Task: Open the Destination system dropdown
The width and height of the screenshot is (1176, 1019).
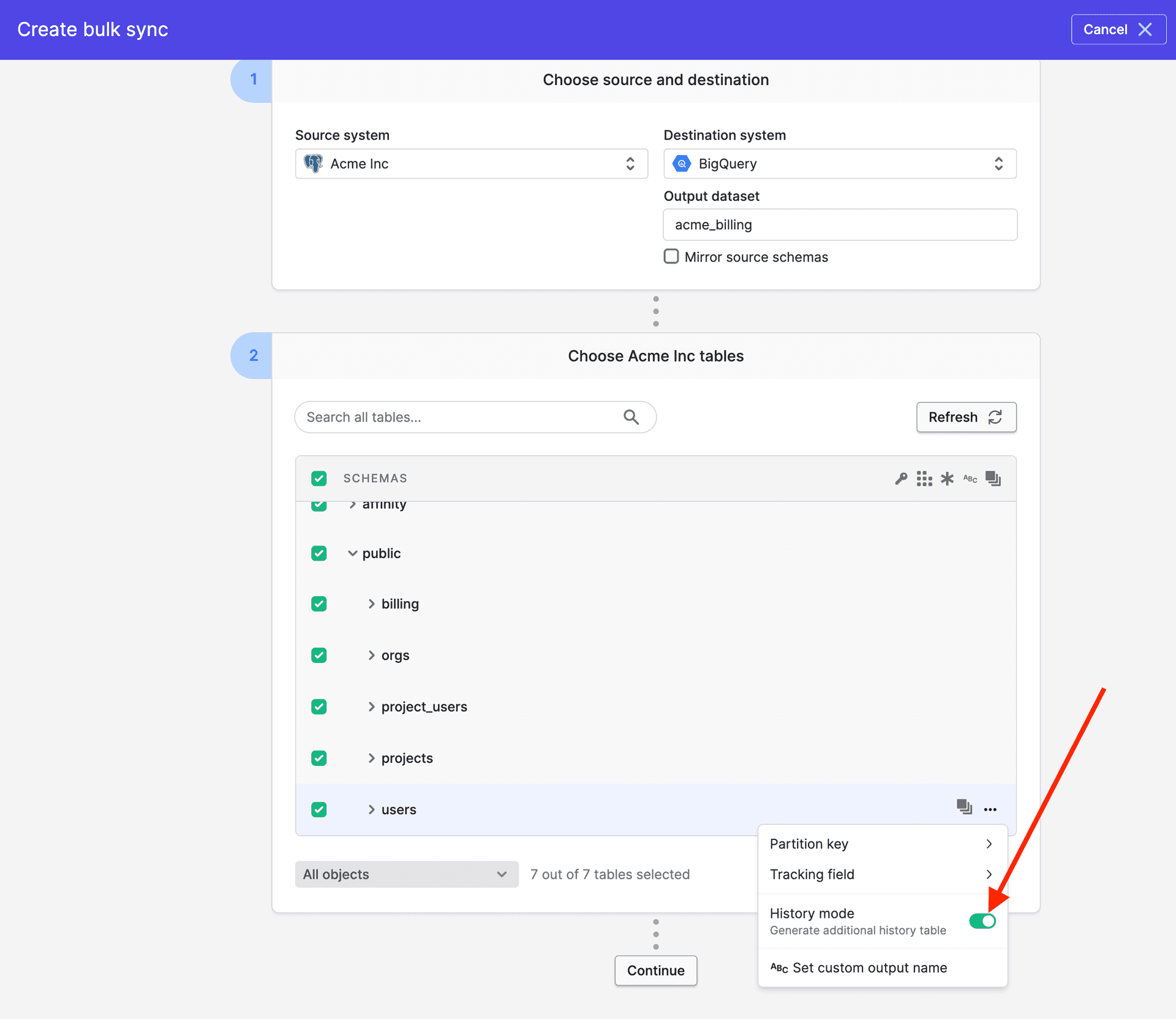Action: click(x=840, y=164)
